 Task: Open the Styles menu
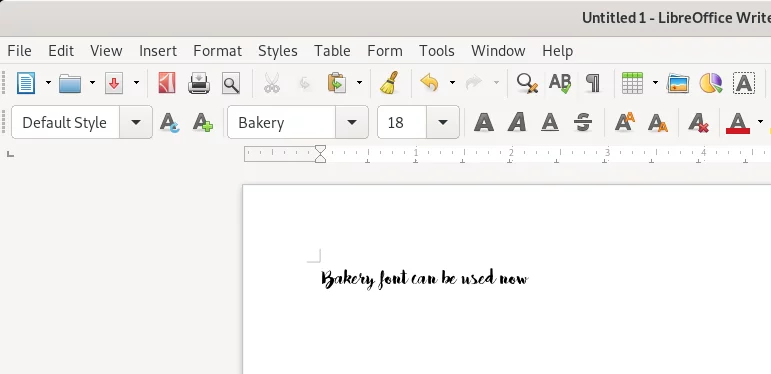click(278, 51)
